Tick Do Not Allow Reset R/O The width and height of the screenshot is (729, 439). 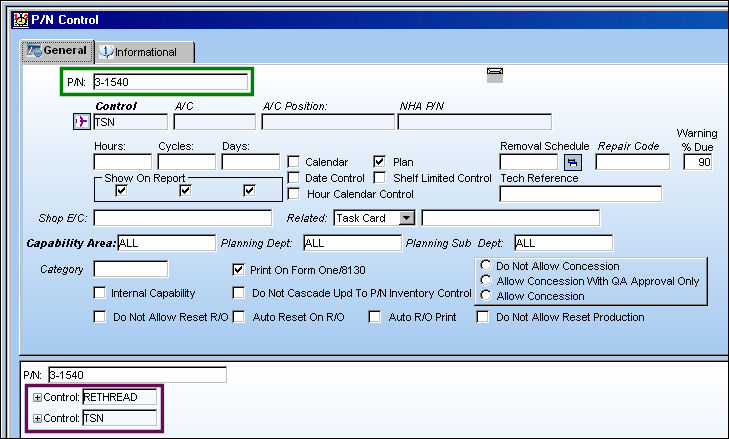point(99,317)
